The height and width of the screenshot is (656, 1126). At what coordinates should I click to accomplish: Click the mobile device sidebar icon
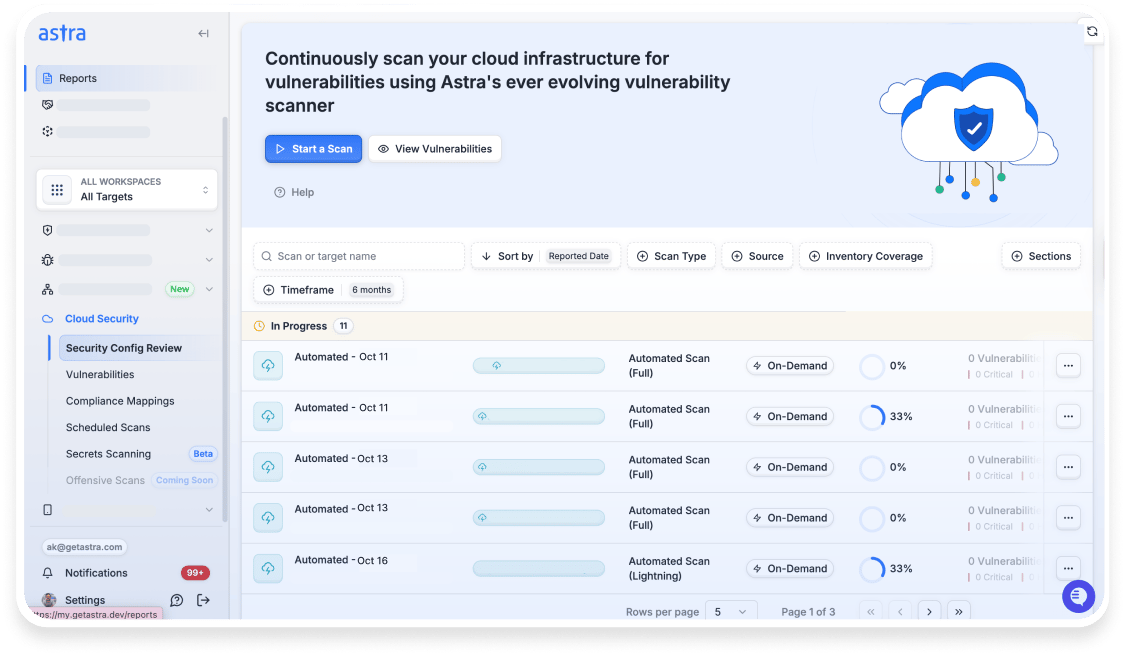(47, 510)
